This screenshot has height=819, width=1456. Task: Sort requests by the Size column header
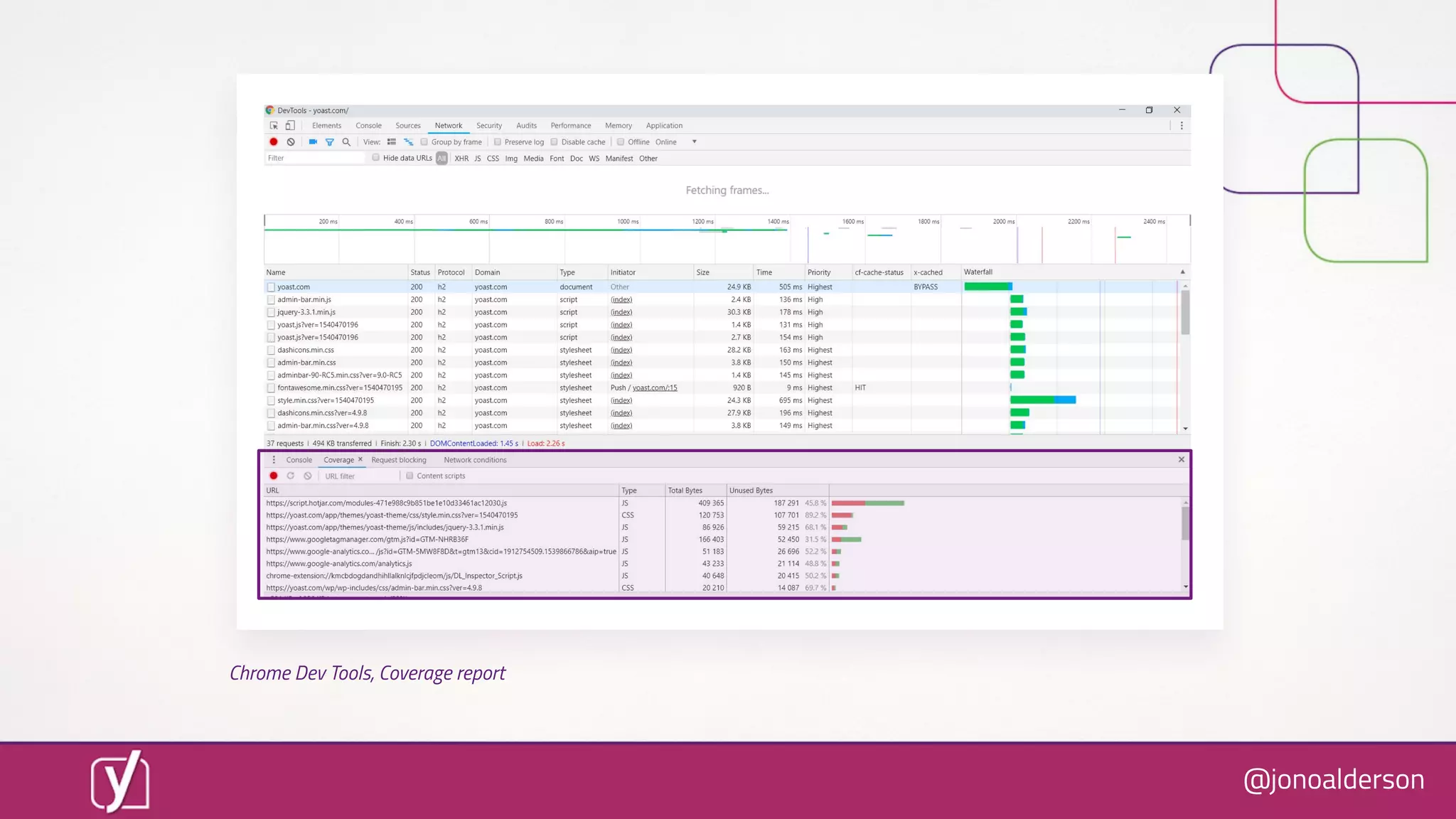tap(723, 272)
